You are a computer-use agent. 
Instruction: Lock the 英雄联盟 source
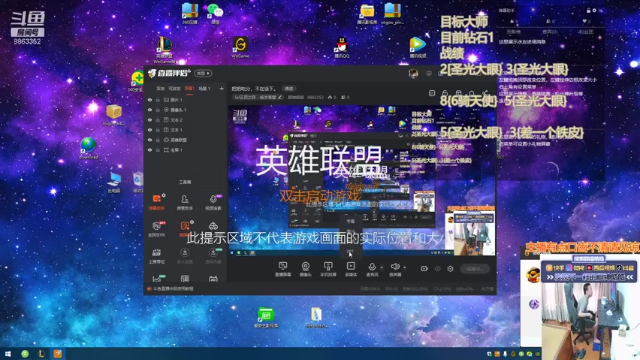tap(158, 140)
